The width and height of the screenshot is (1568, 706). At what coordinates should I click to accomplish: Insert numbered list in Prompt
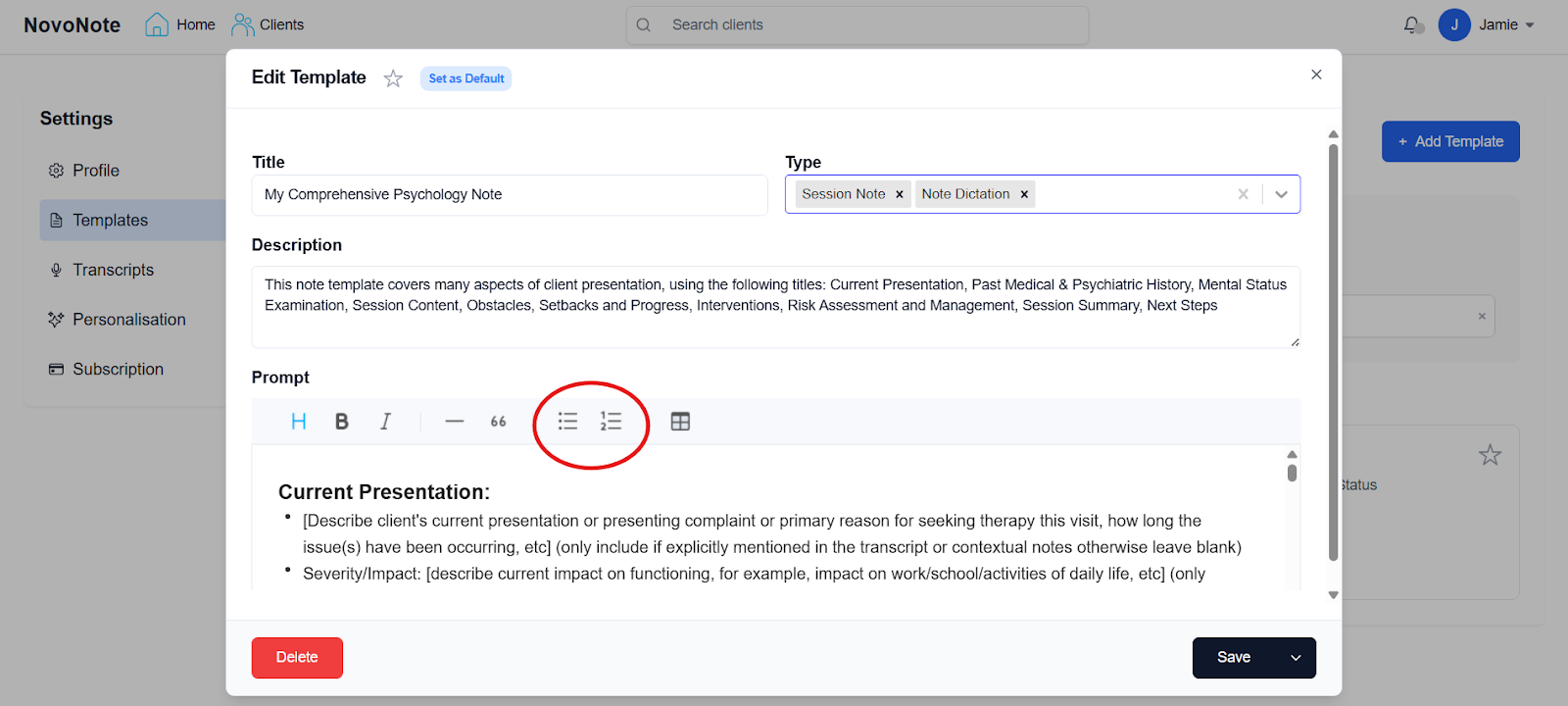point(611,422)
